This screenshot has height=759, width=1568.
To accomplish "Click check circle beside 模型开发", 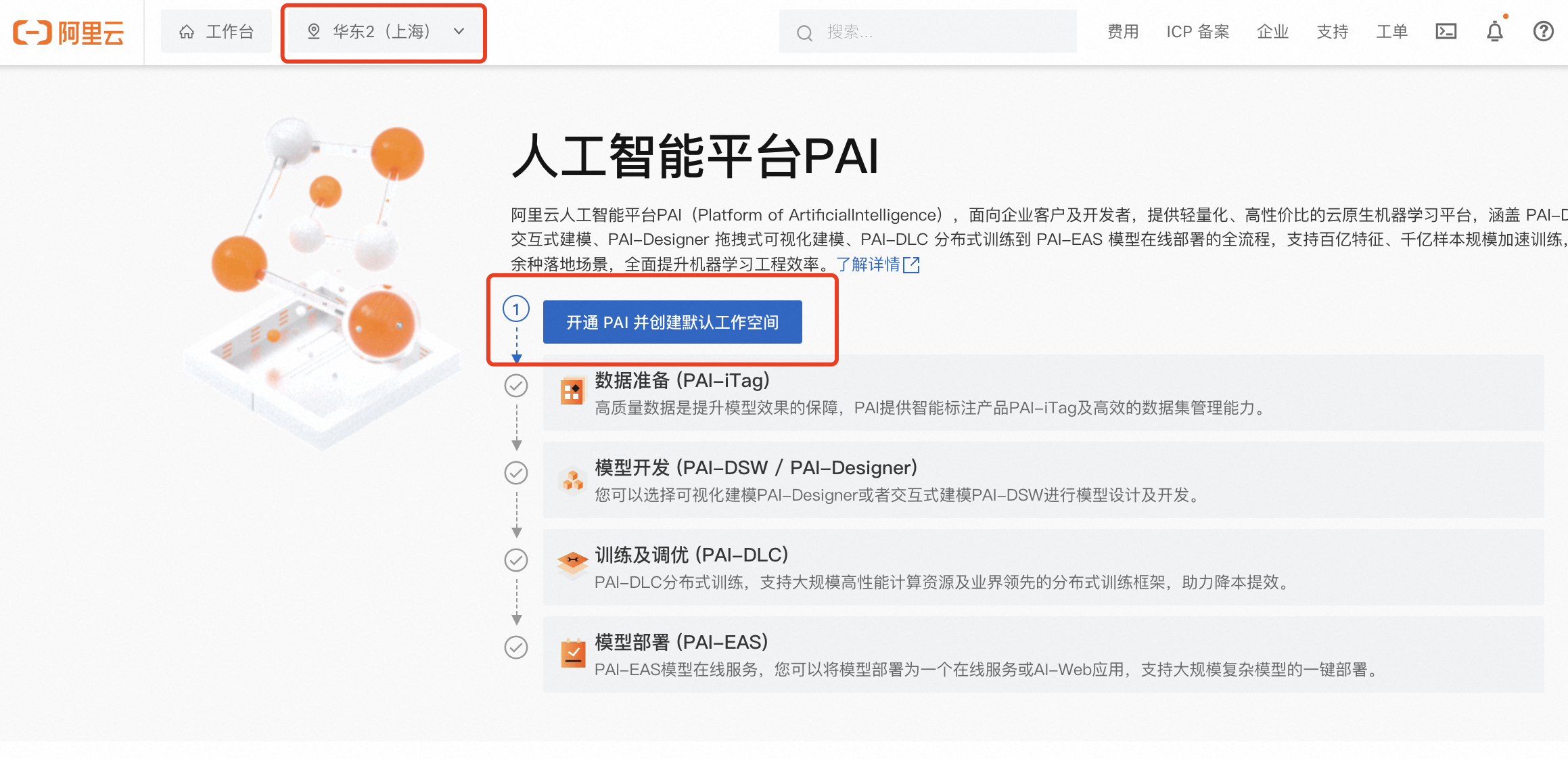I will point(516,473).
